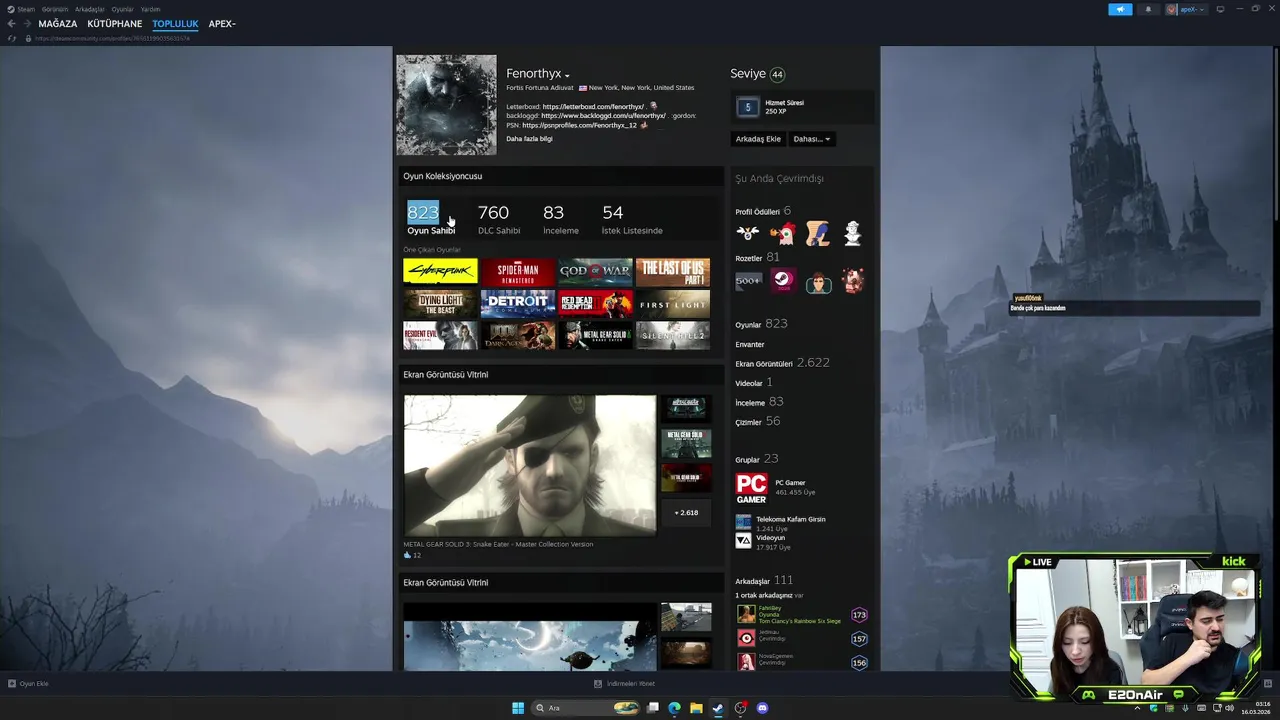Viewport: 1280px width, 720px height.
Task: Open the Detroit Become Human thumbnail
Action: tap(518, 304)
